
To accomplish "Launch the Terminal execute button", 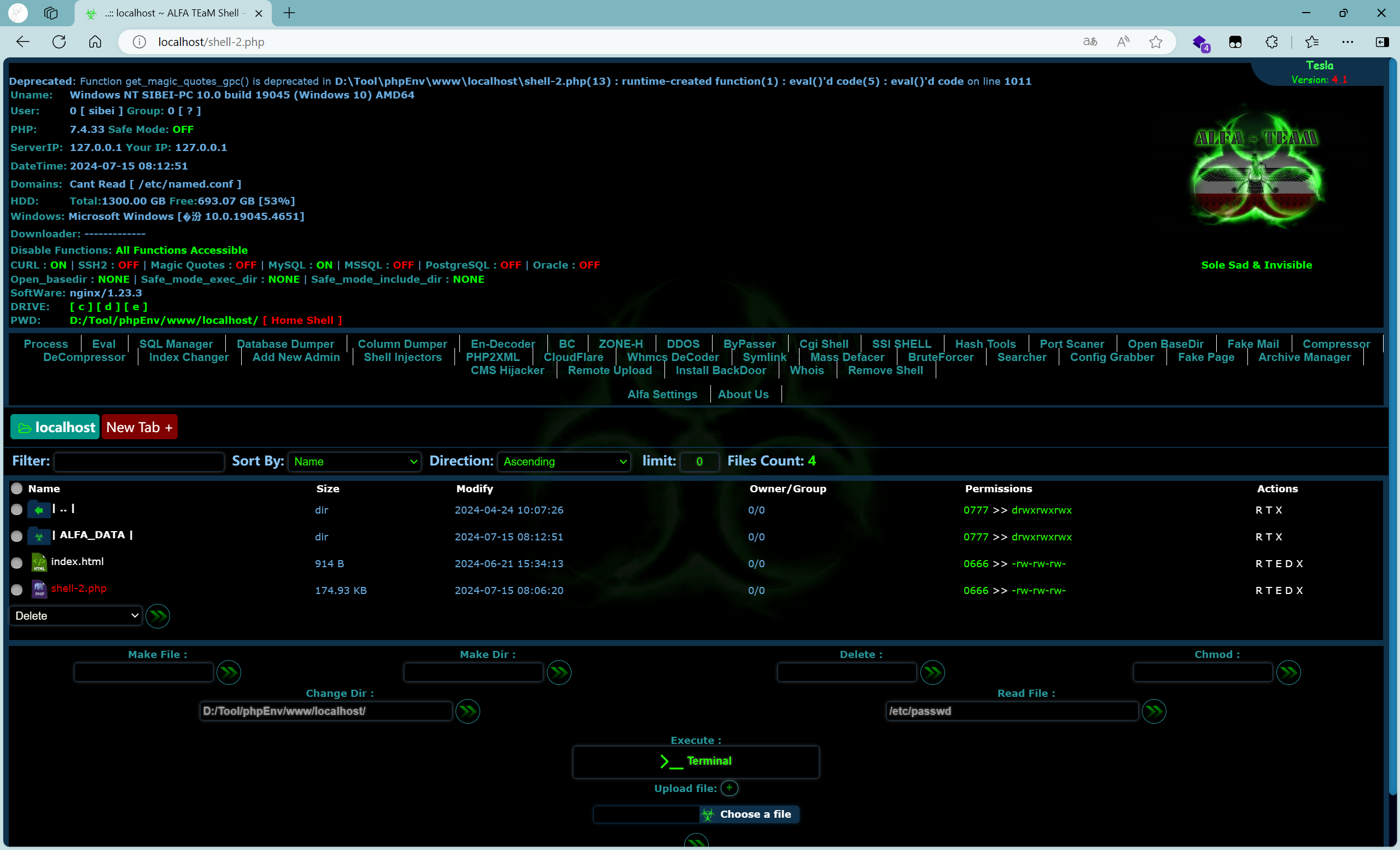I will (x=696, y=761).
